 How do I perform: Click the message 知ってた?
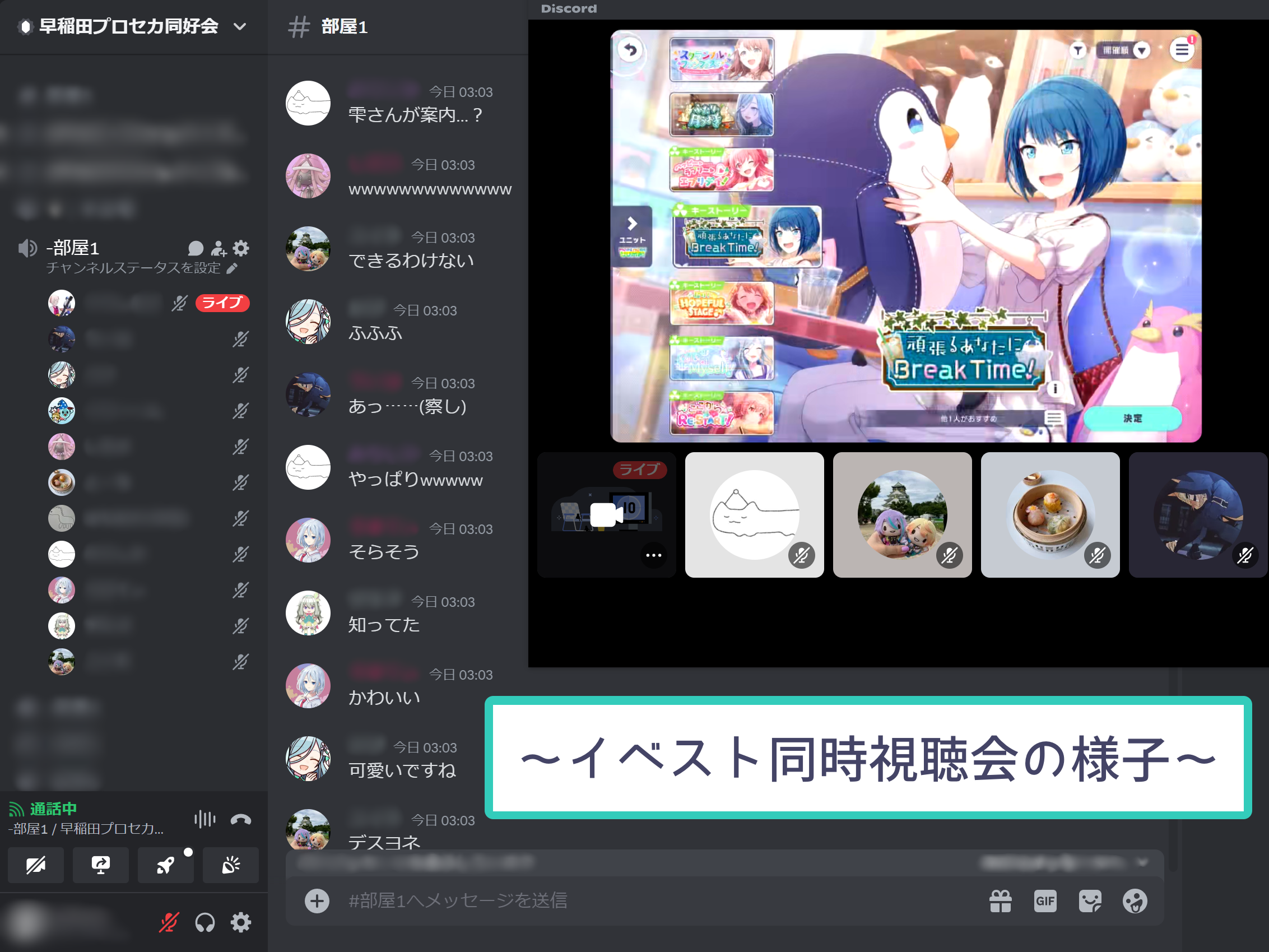point(384,625)
